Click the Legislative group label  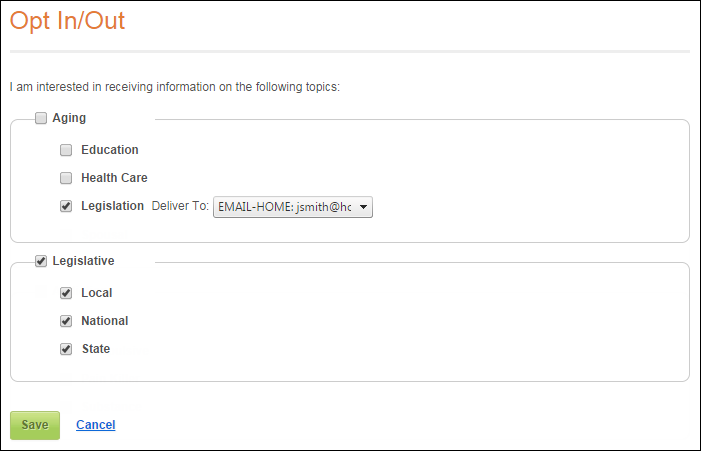point(83,261)
